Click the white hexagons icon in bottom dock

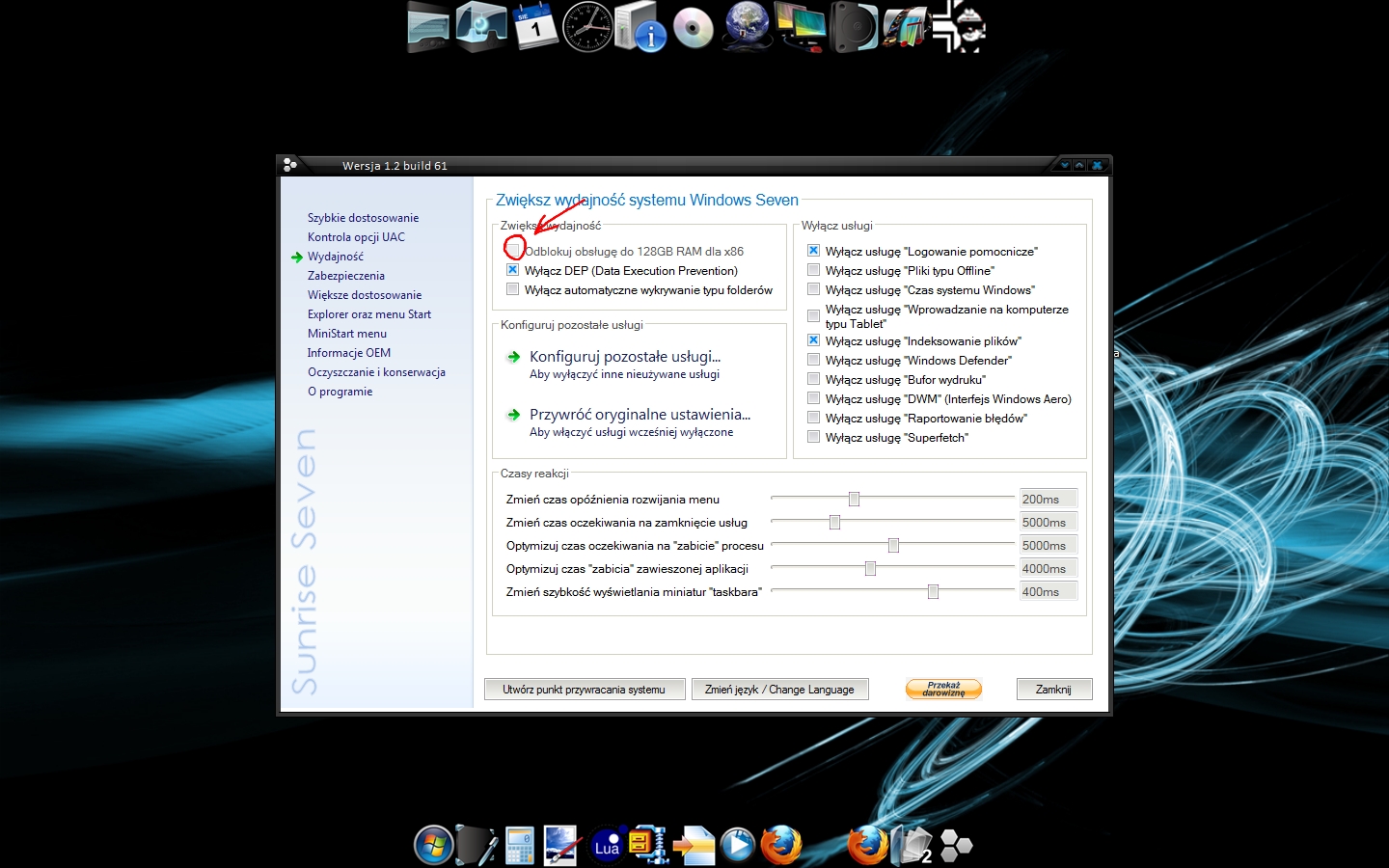(x=956, y=845)
